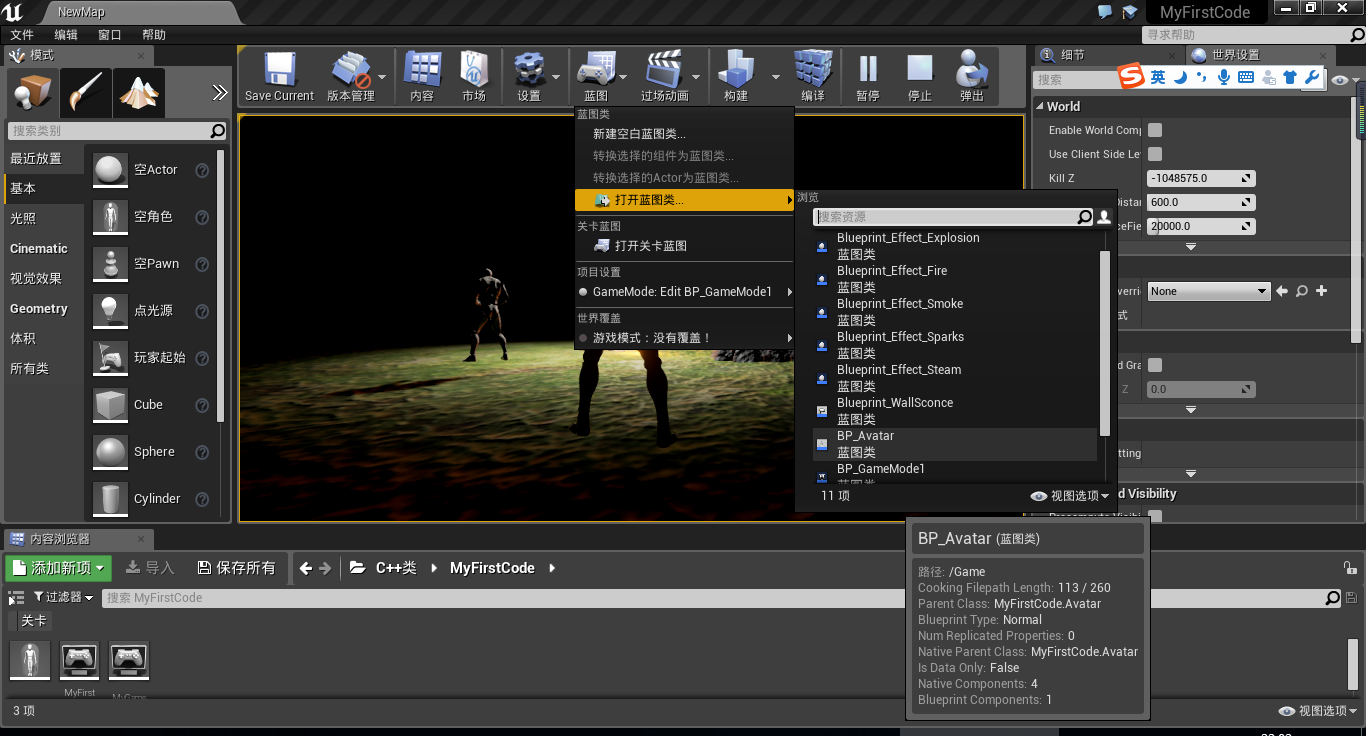The image size is (1366, 736).
Task: Open the Content (内容) browser toolbar icon
Action: 422,70
